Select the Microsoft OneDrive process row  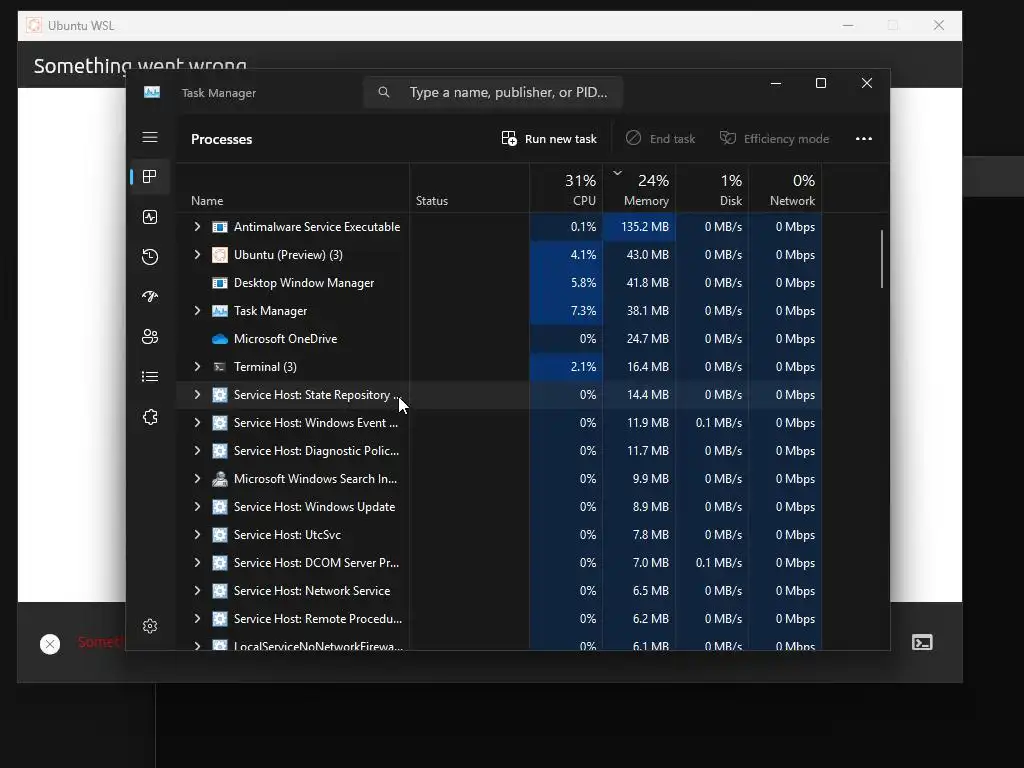[x=499, y=339]
